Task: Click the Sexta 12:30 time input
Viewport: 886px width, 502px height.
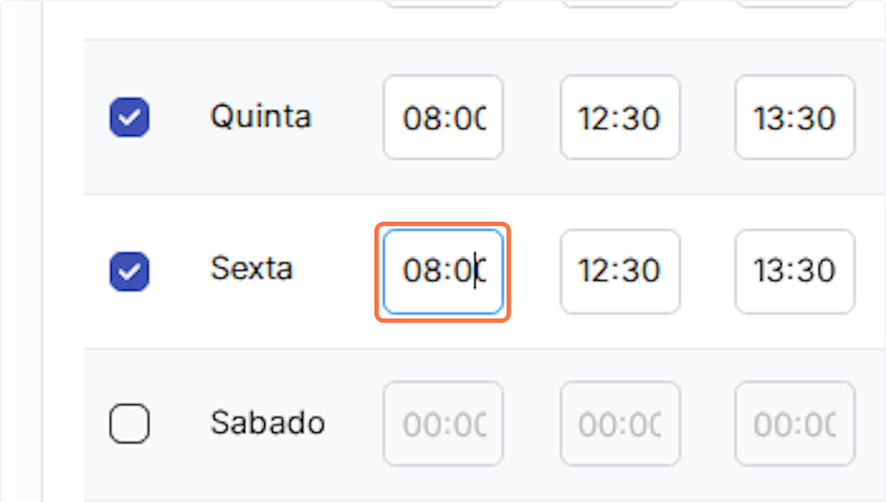Action: (x=619, y=271)
